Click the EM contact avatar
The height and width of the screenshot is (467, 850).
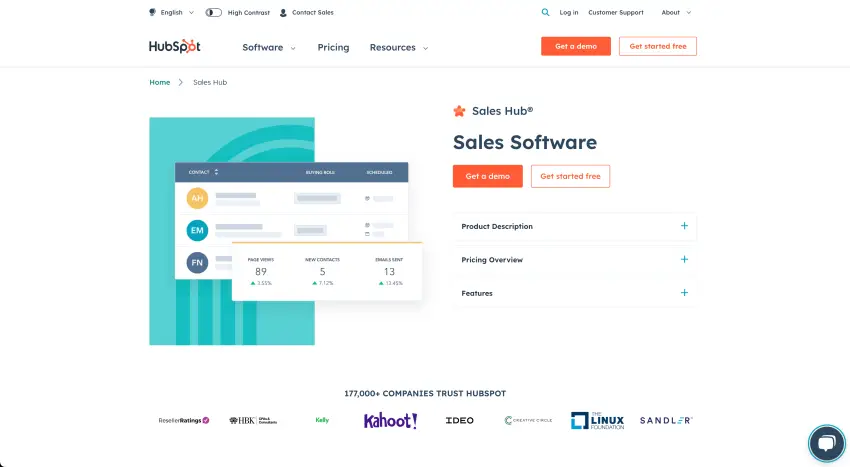click(197, 231)
